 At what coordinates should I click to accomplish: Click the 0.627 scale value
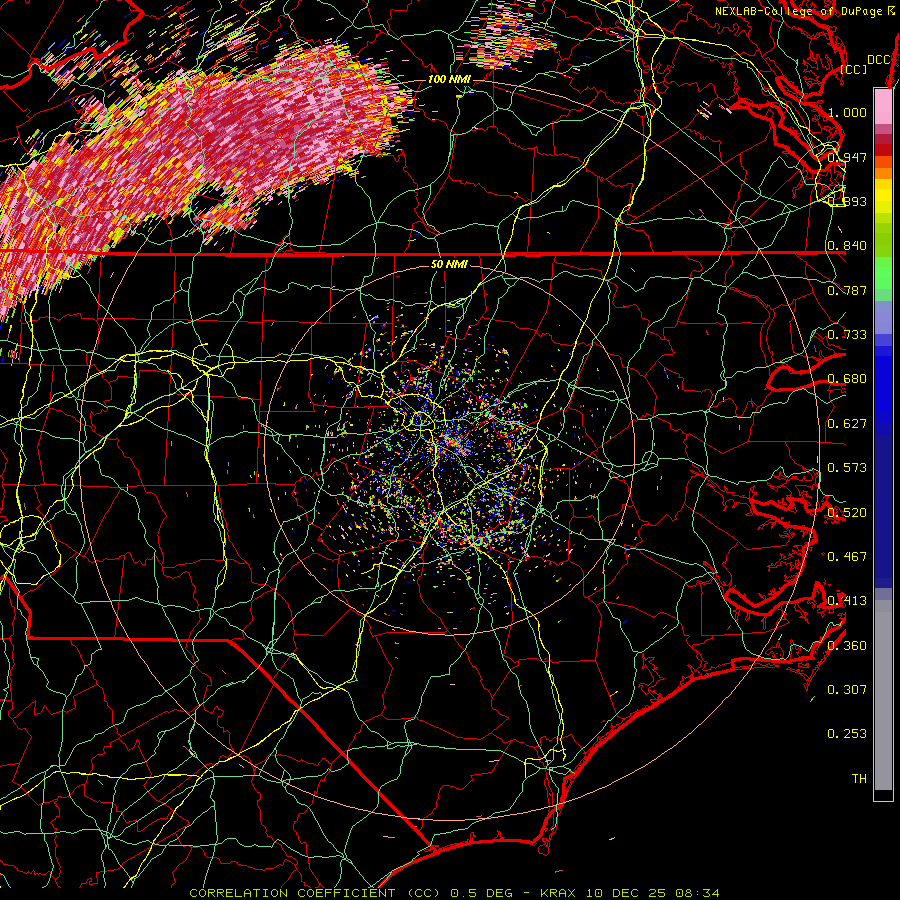click(847, 424)
